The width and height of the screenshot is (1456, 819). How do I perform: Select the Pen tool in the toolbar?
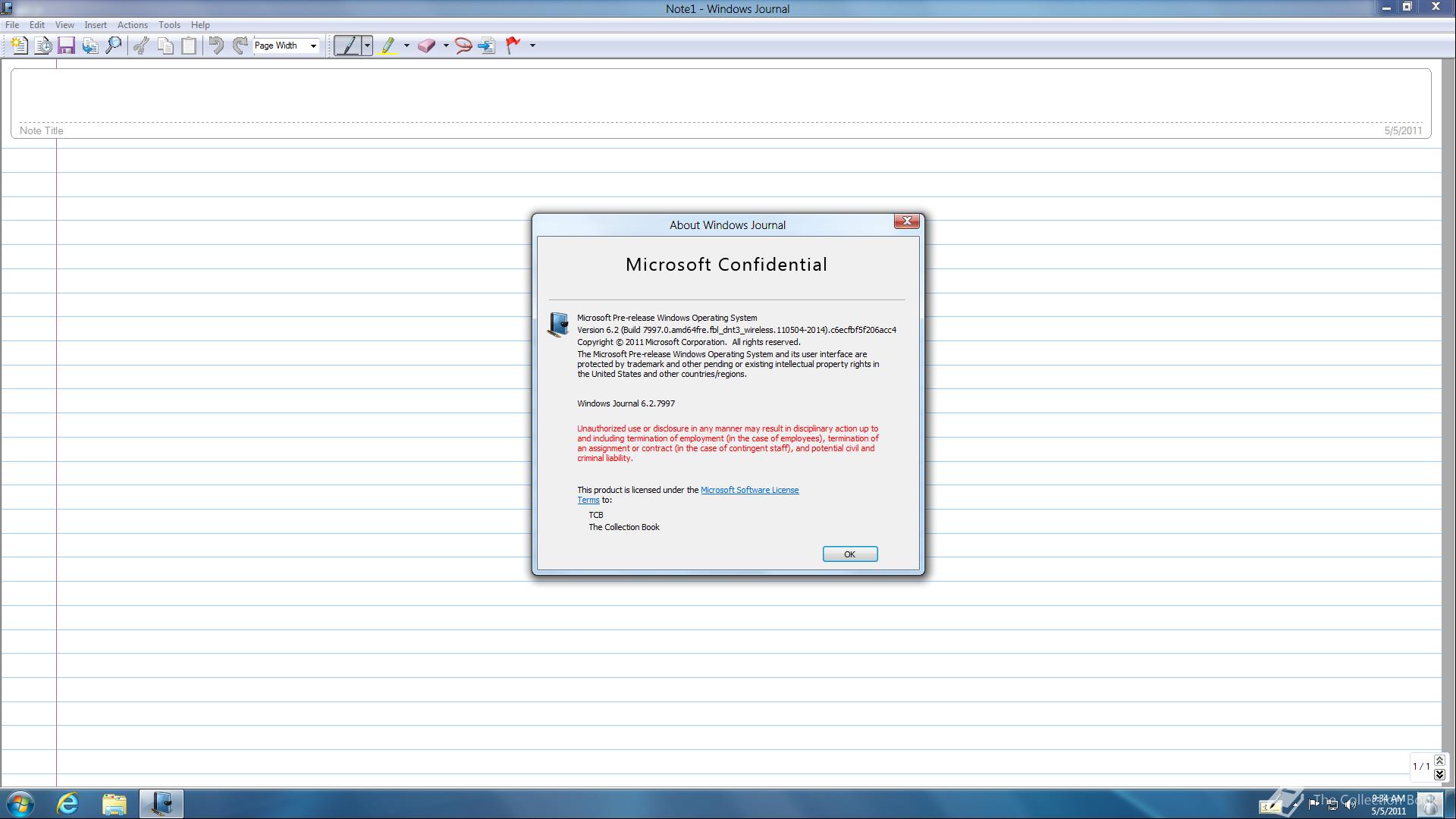347,45
